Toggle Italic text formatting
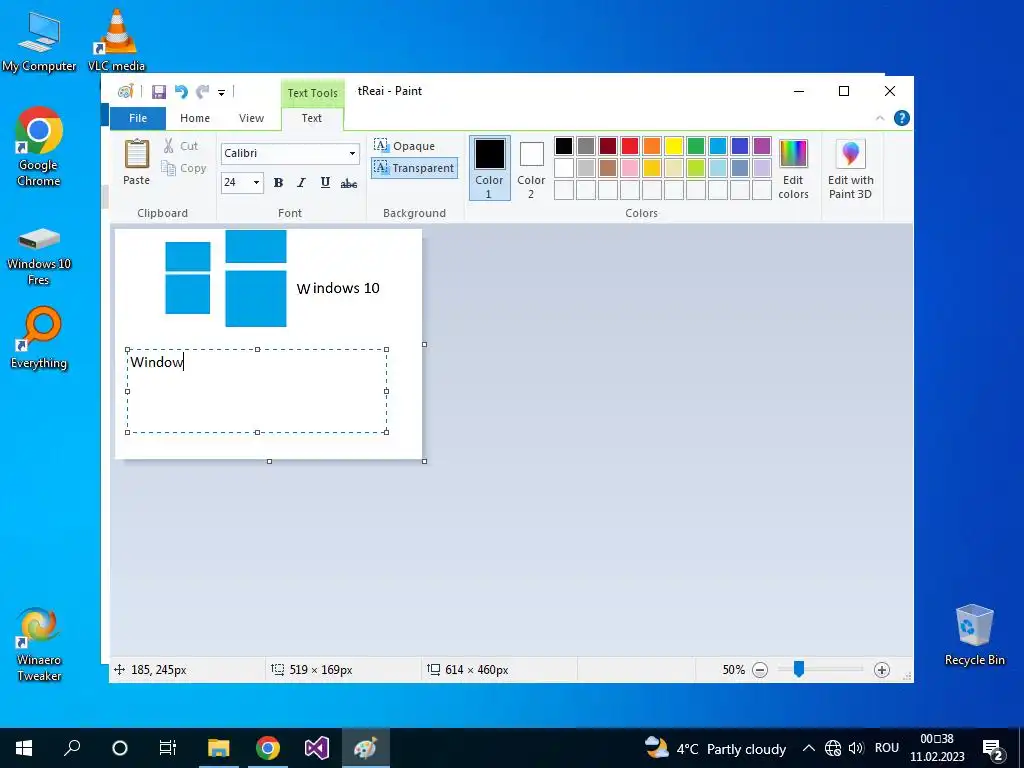Viewport: 1024px width, 768px height. tap(301, 183)
